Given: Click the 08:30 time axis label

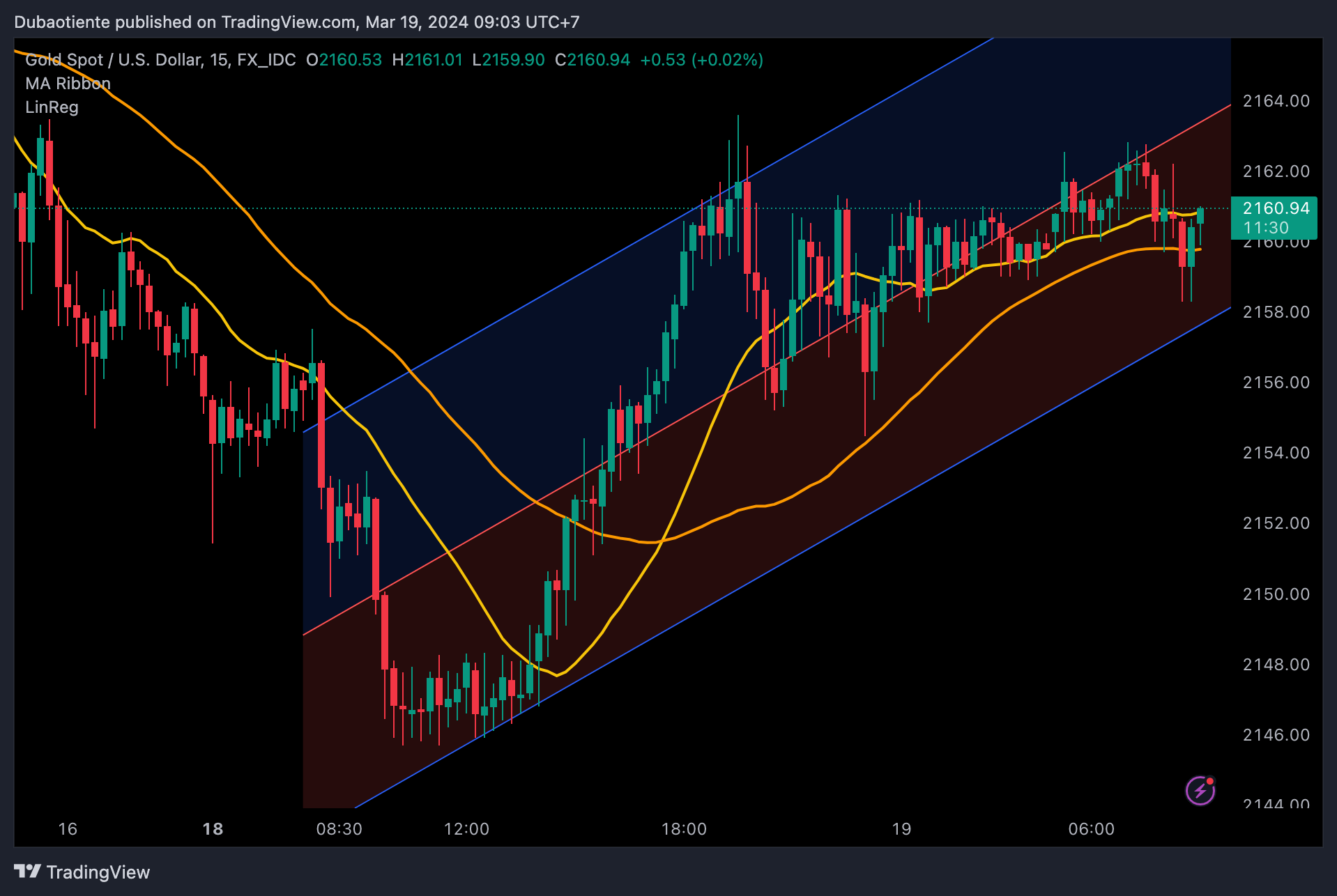Looking at the screenshot, I should coord(339,829).
